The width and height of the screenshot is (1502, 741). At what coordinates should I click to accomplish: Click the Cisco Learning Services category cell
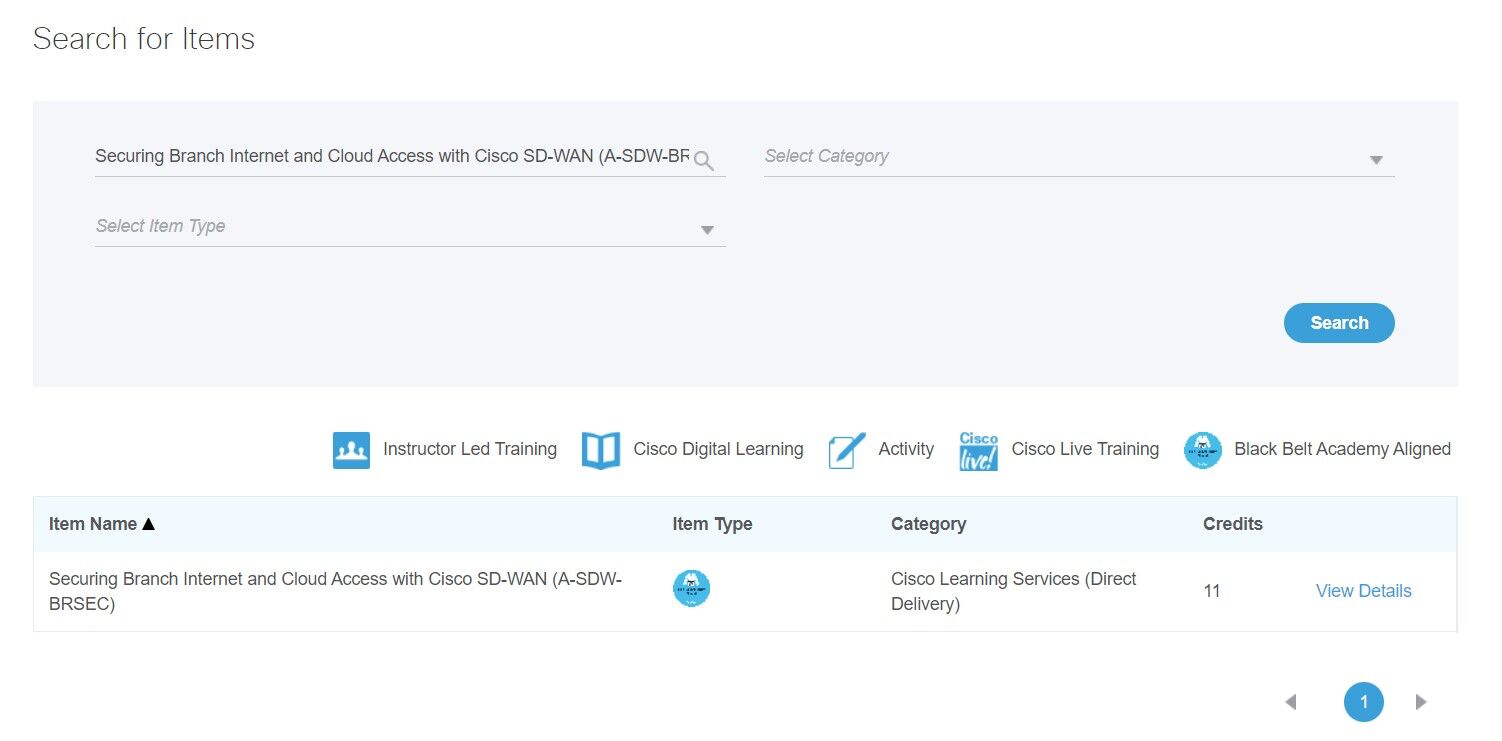[1013, 591]
